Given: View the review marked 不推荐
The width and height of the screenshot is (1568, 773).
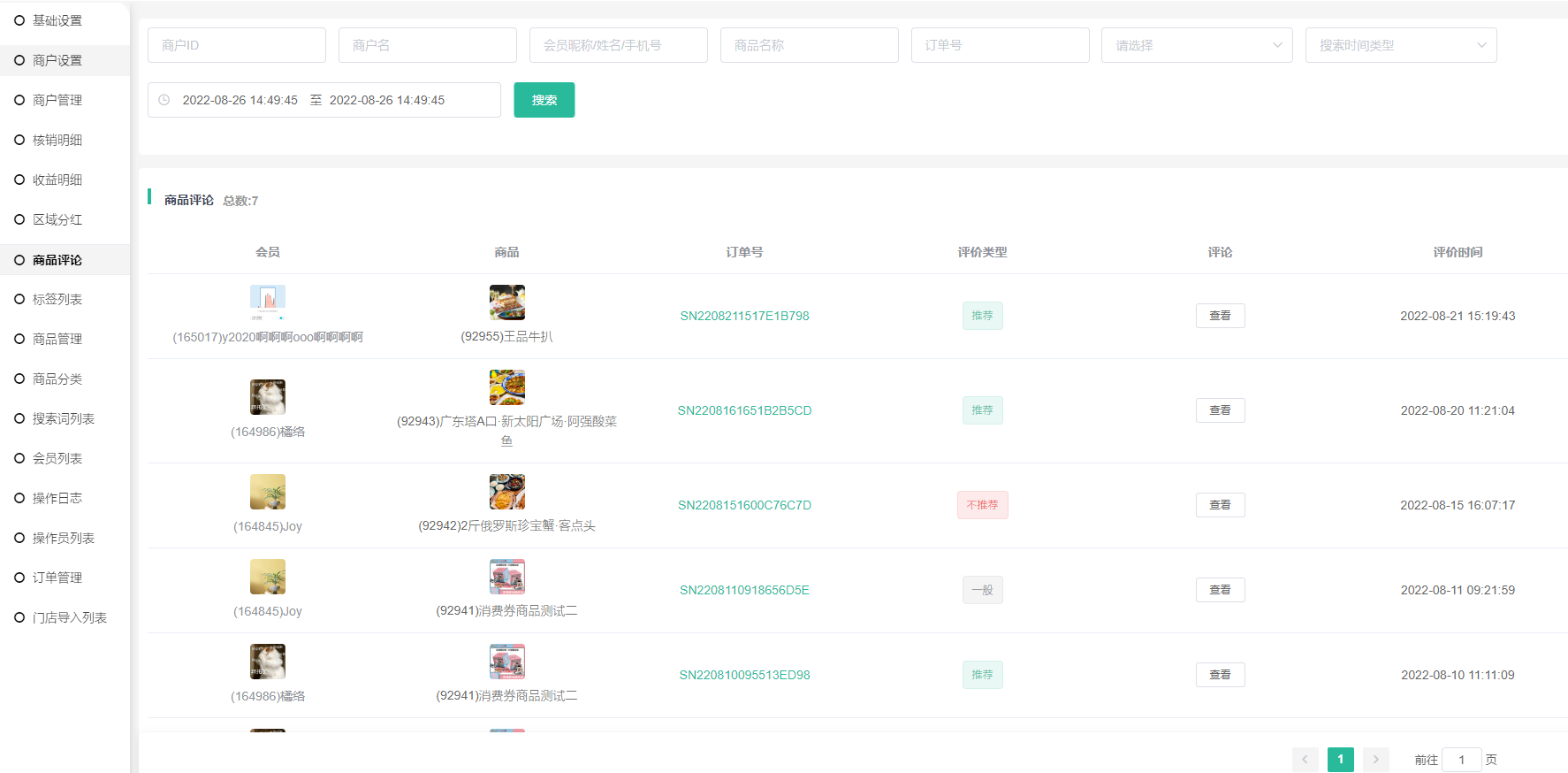Looking at the screenshot, I should click(1220, 505).
